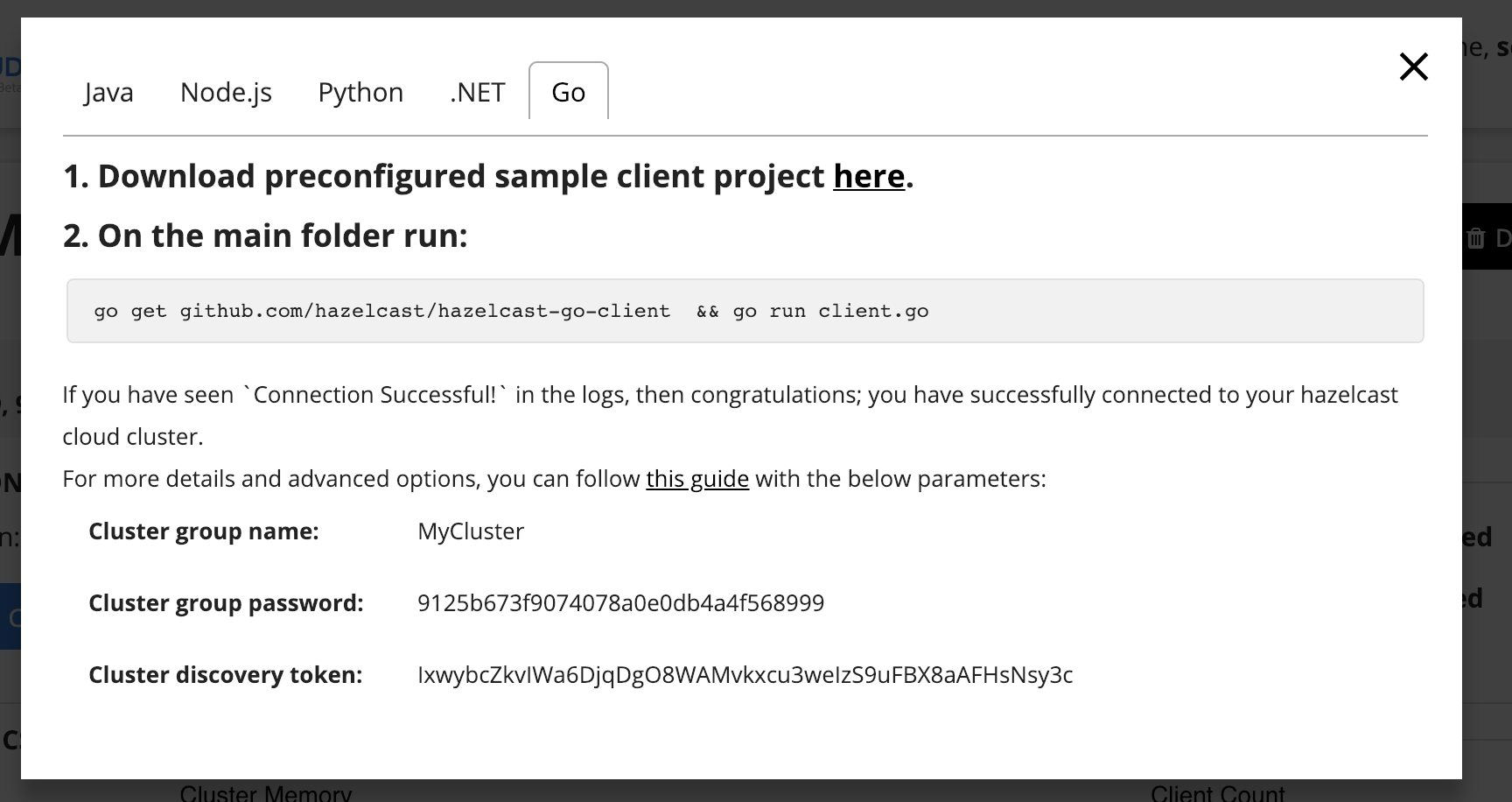Click the 'Cluster group password:' label
Image resolution: width=1512 pixels, height=802 pixels.
[226, 603]
